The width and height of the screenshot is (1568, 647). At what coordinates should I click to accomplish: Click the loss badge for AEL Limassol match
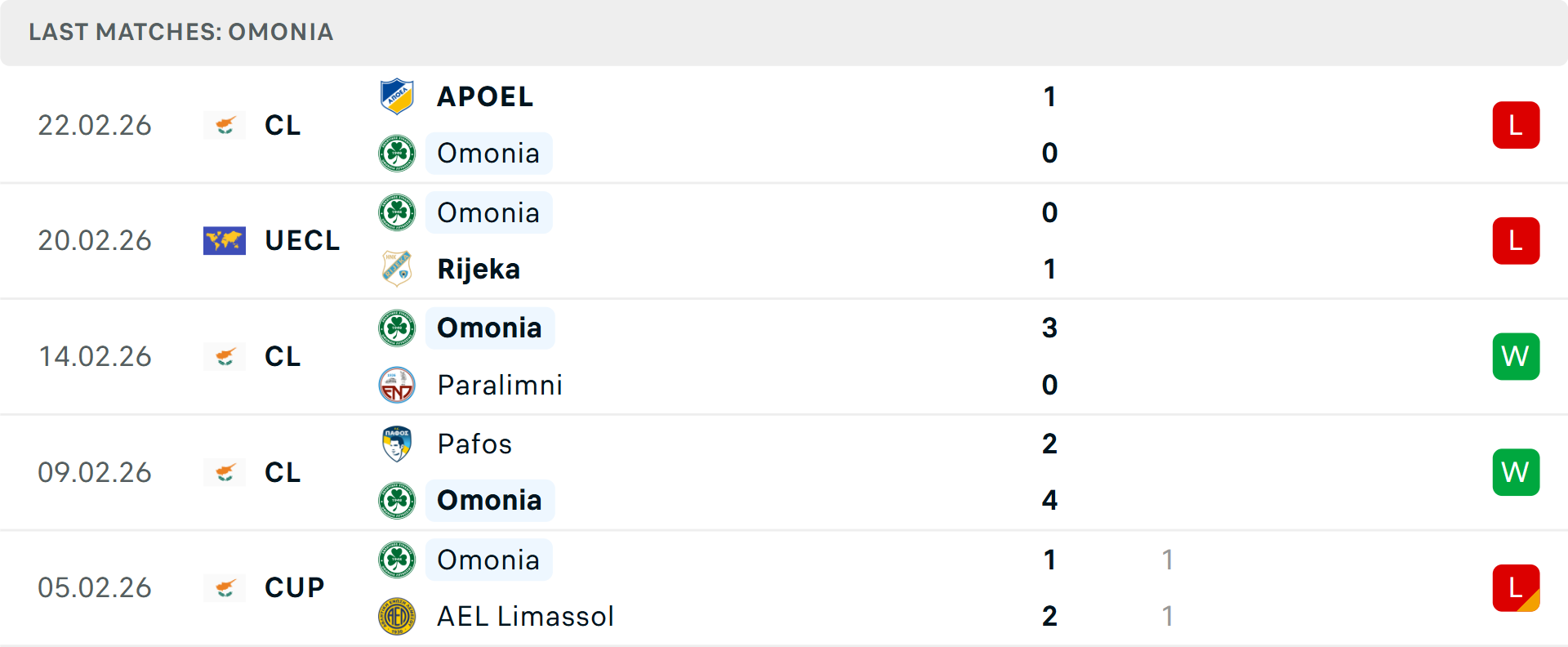pos(1516,587)
